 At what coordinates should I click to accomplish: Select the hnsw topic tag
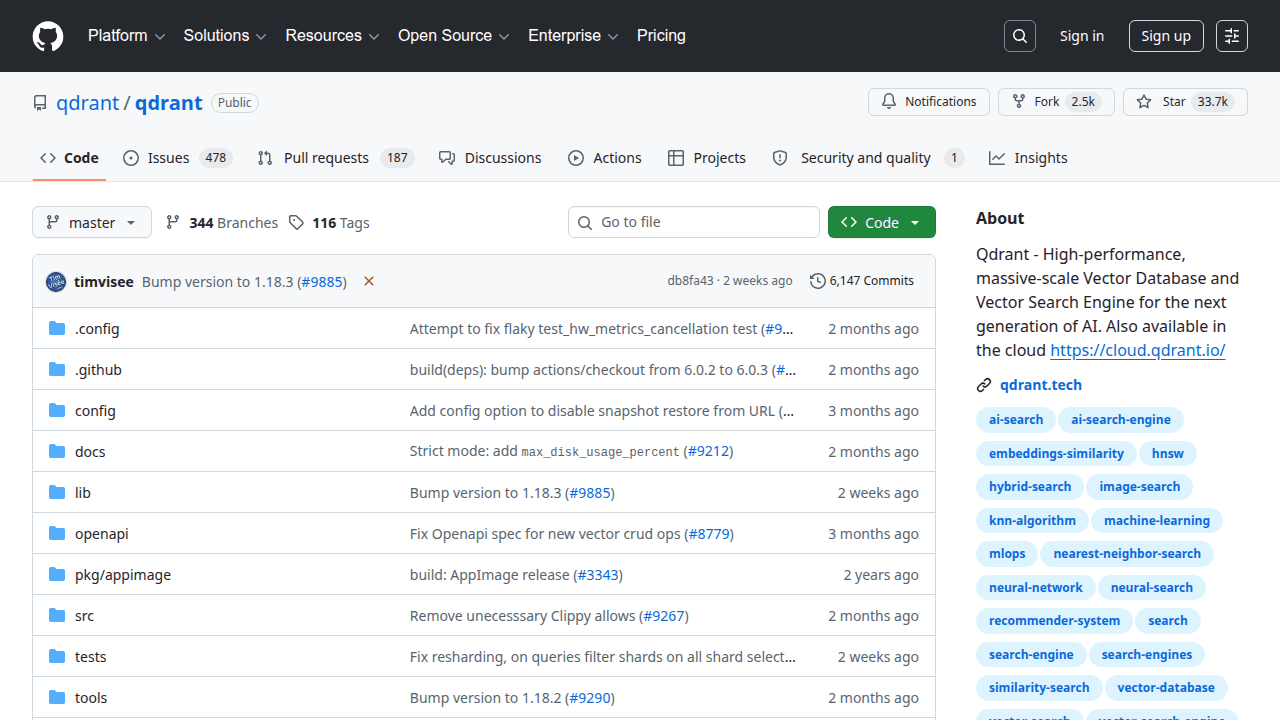coord(1167,454)
